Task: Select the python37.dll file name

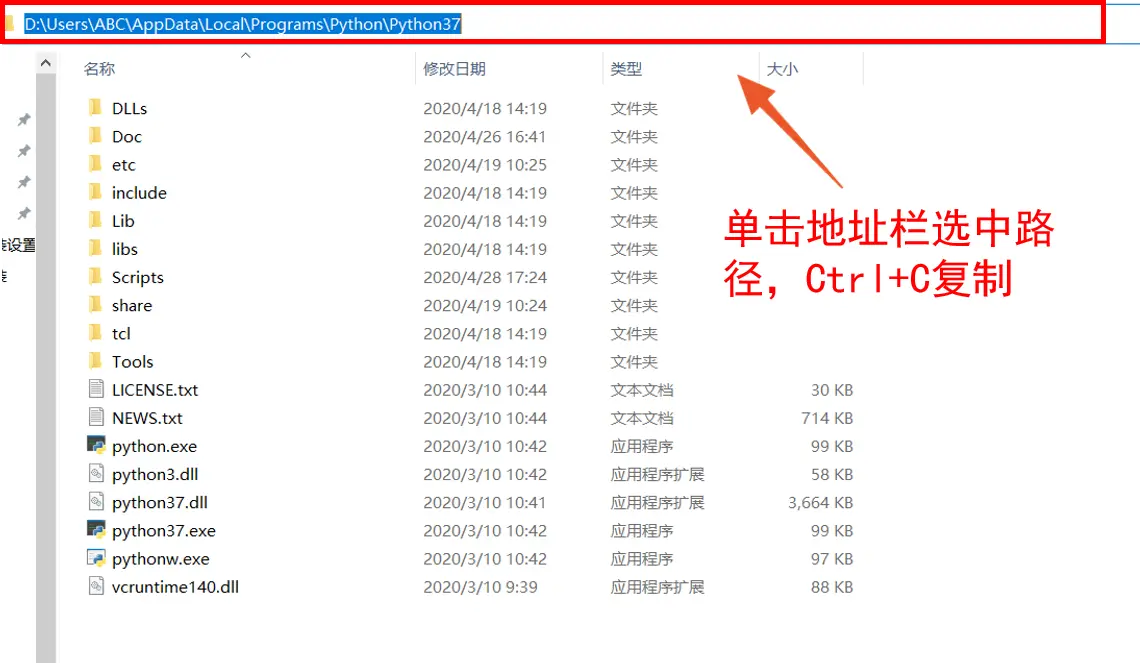Action: (x=160, y=502)
